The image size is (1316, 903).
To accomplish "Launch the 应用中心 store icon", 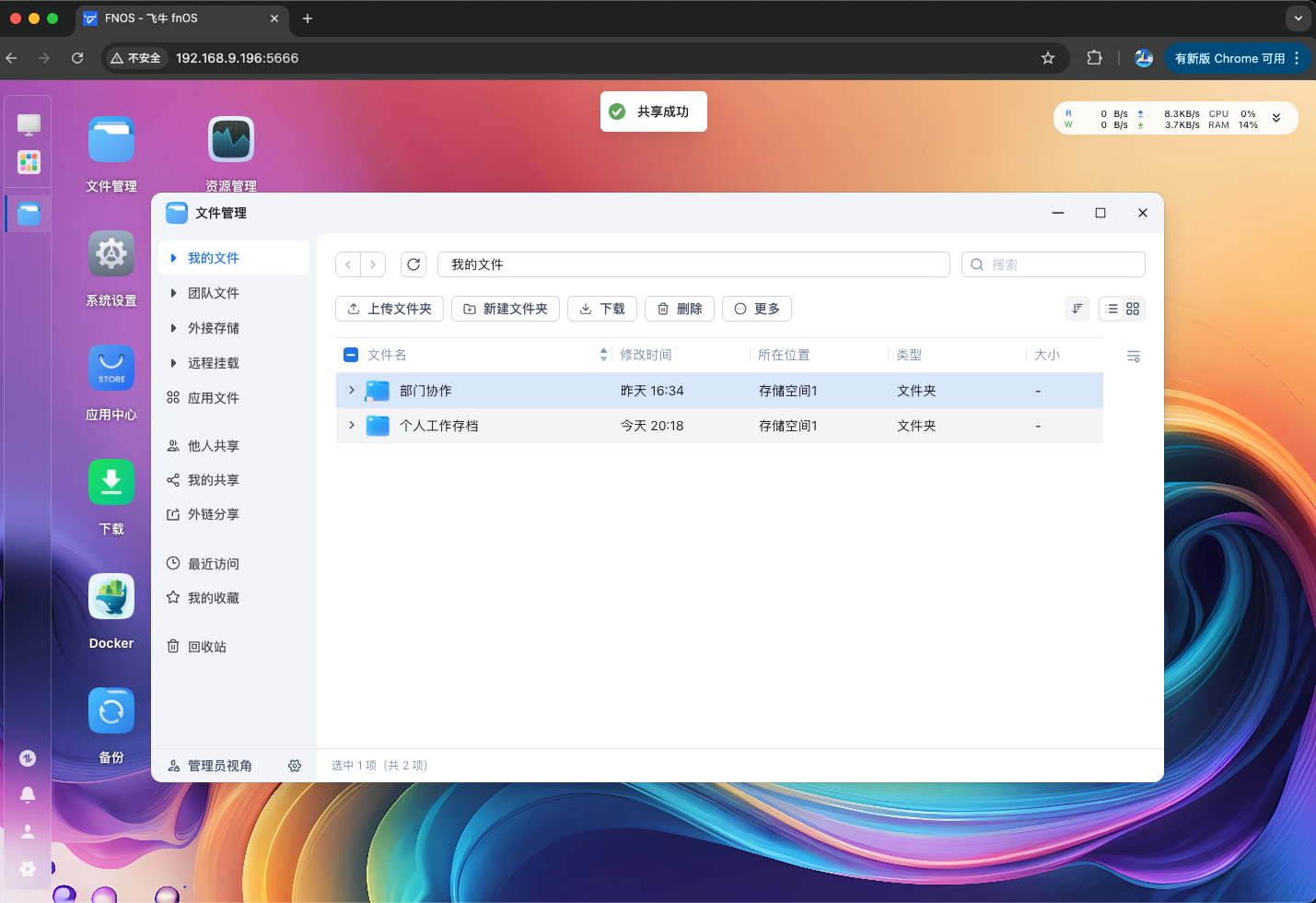I will click(111, 369).
